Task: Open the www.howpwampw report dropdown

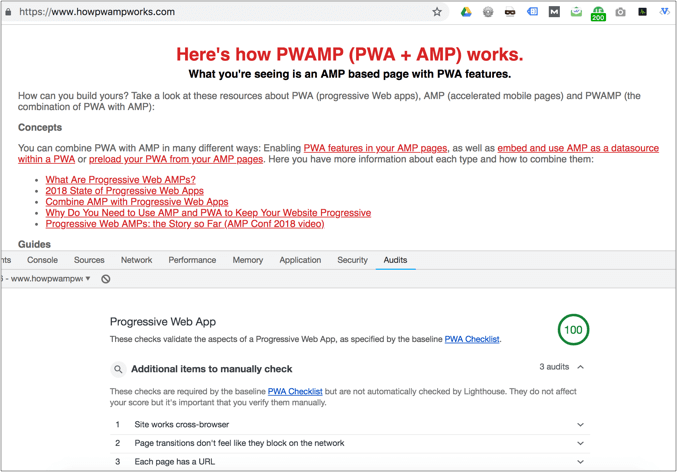Action: (x=46, y=279)
